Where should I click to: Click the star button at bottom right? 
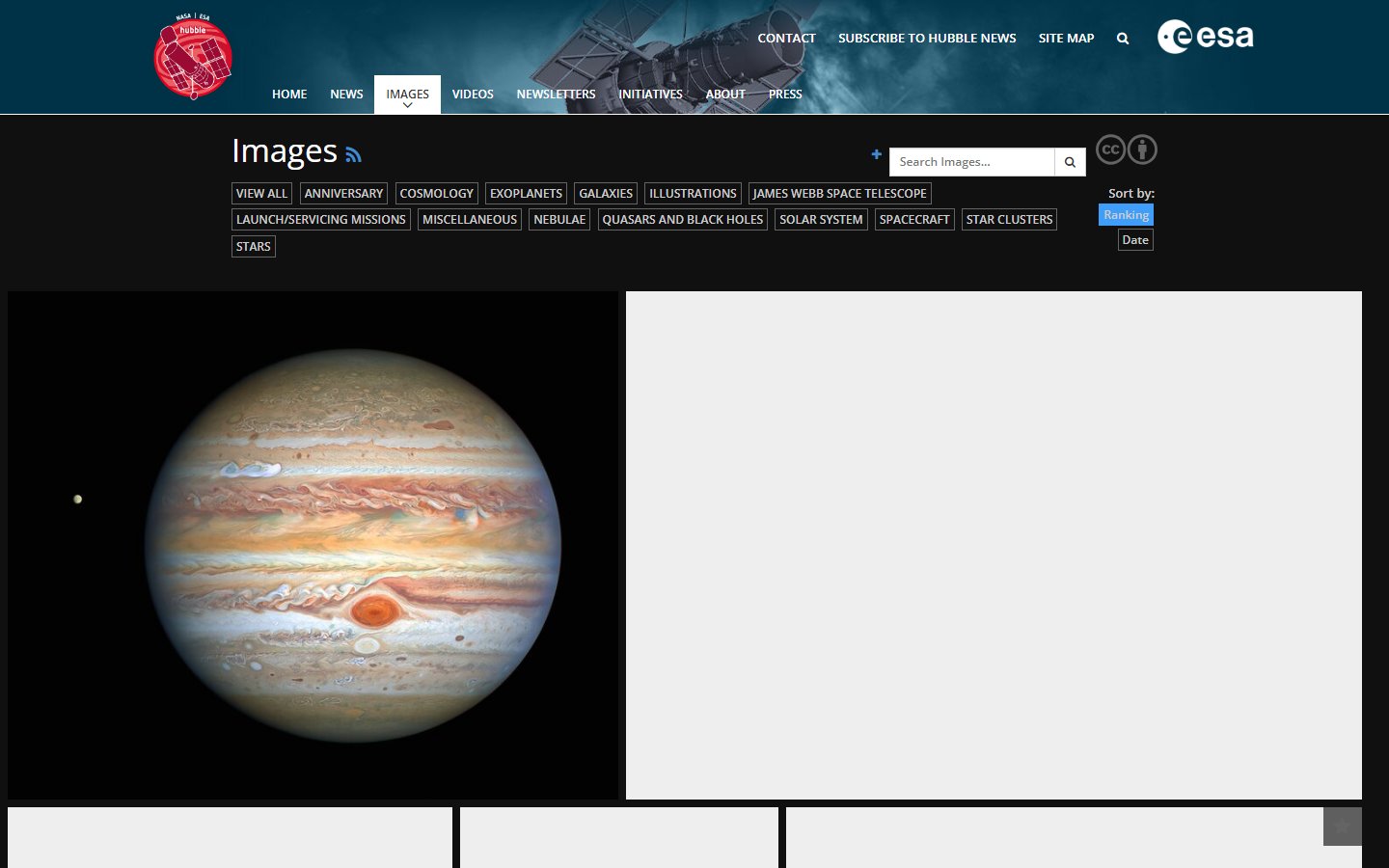[1342, 827]
